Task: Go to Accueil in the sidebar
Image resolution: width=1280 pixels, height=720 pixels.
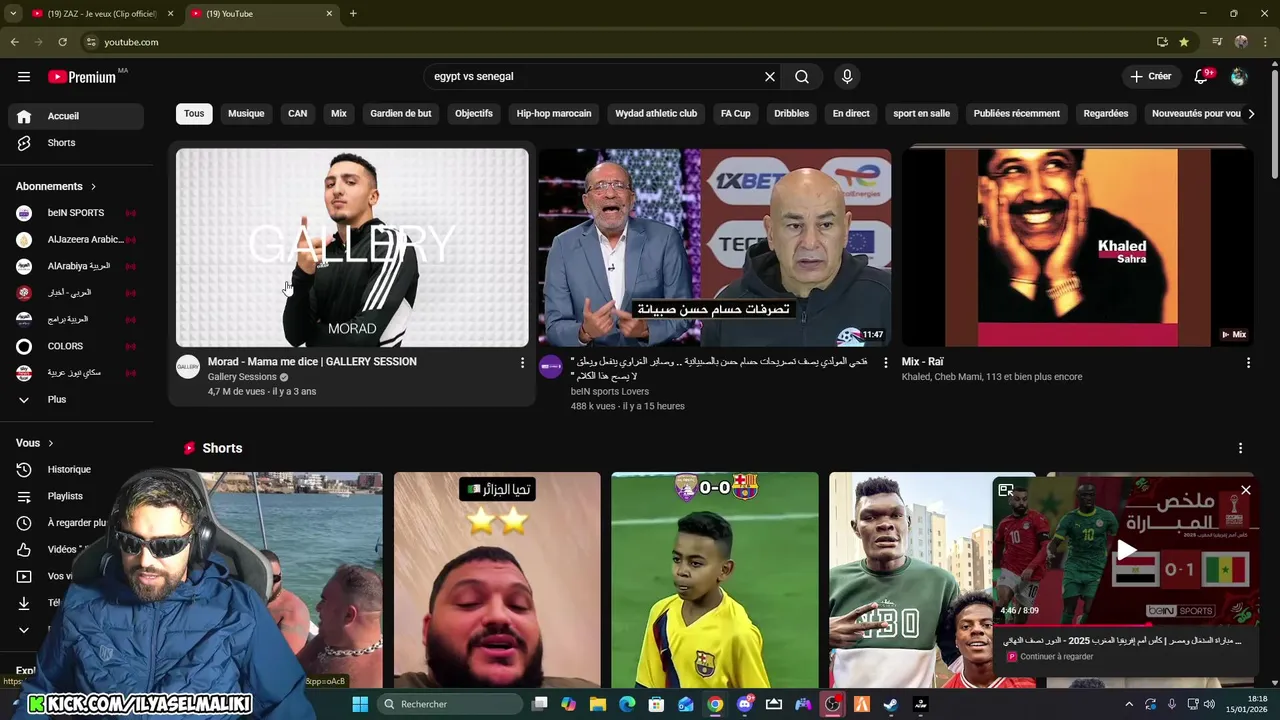Action: pos(76,116)
